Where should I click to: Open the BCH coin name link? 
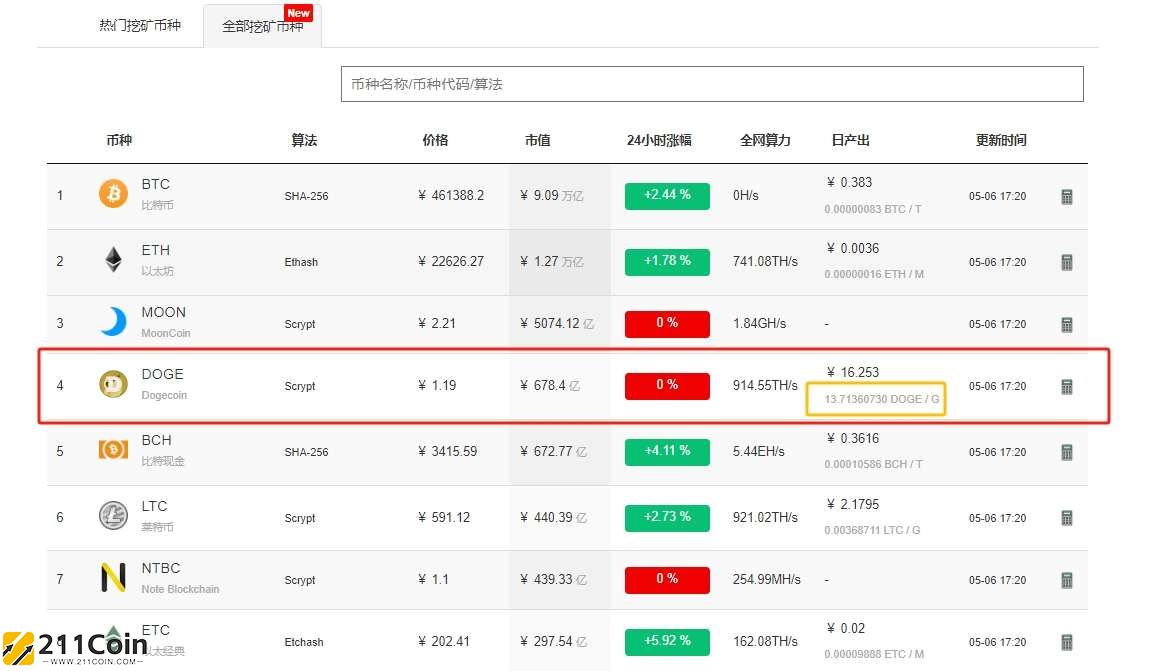tap(157, 440)
